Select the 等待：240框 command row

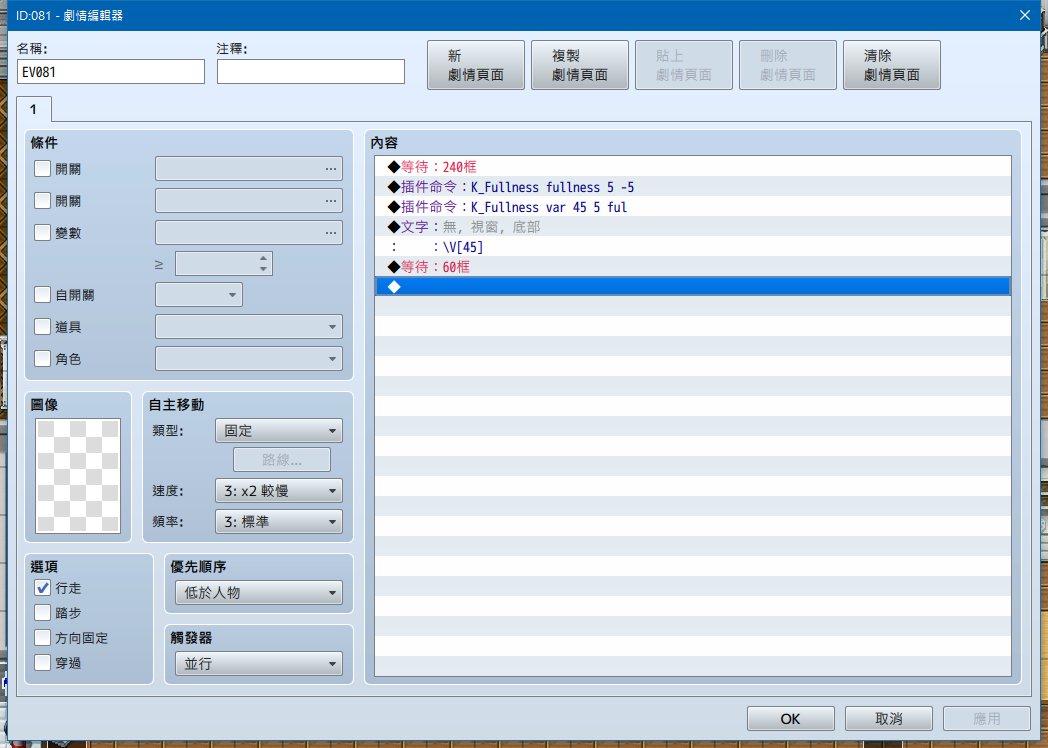(692, 166)
